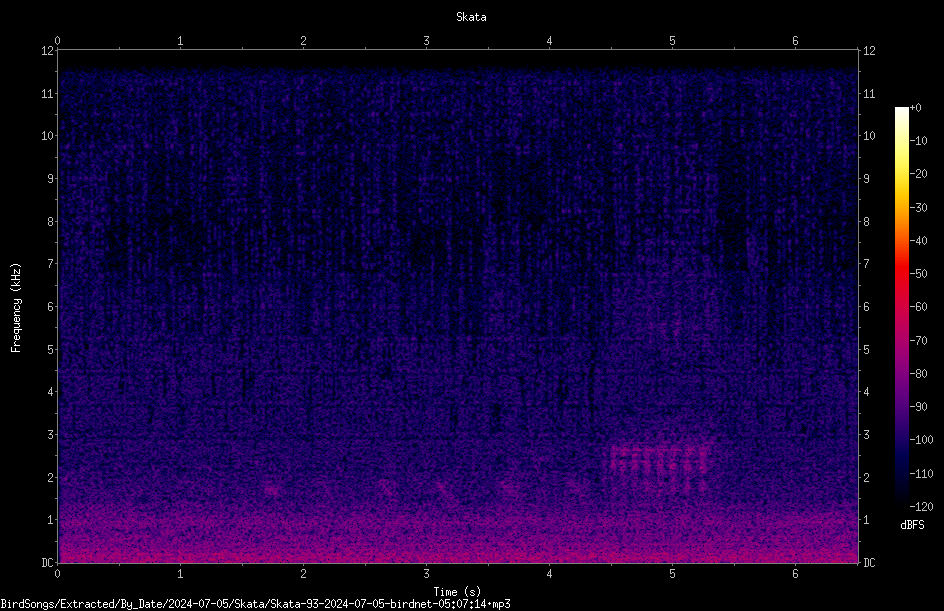
Task: Click the "-40" value on the color scale
Action: pyautogui.click(x=918, y=241)
